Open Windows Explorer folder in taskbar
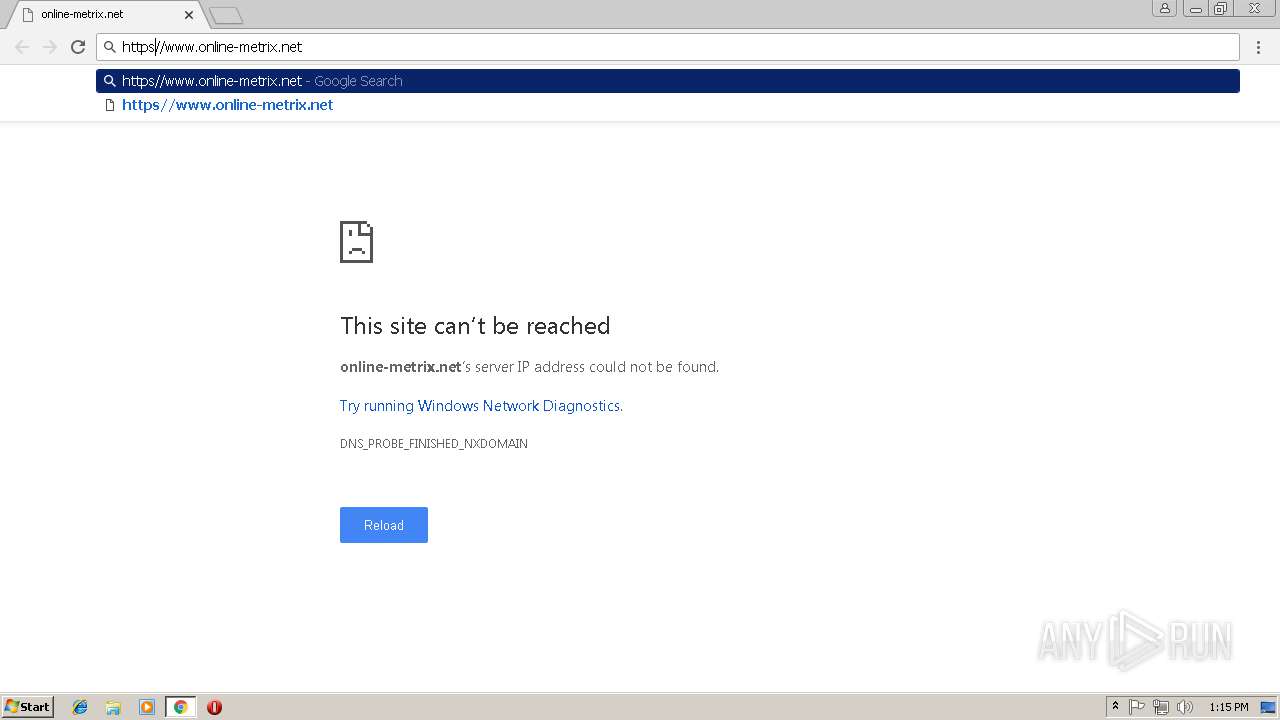 (x=113, y=707)
